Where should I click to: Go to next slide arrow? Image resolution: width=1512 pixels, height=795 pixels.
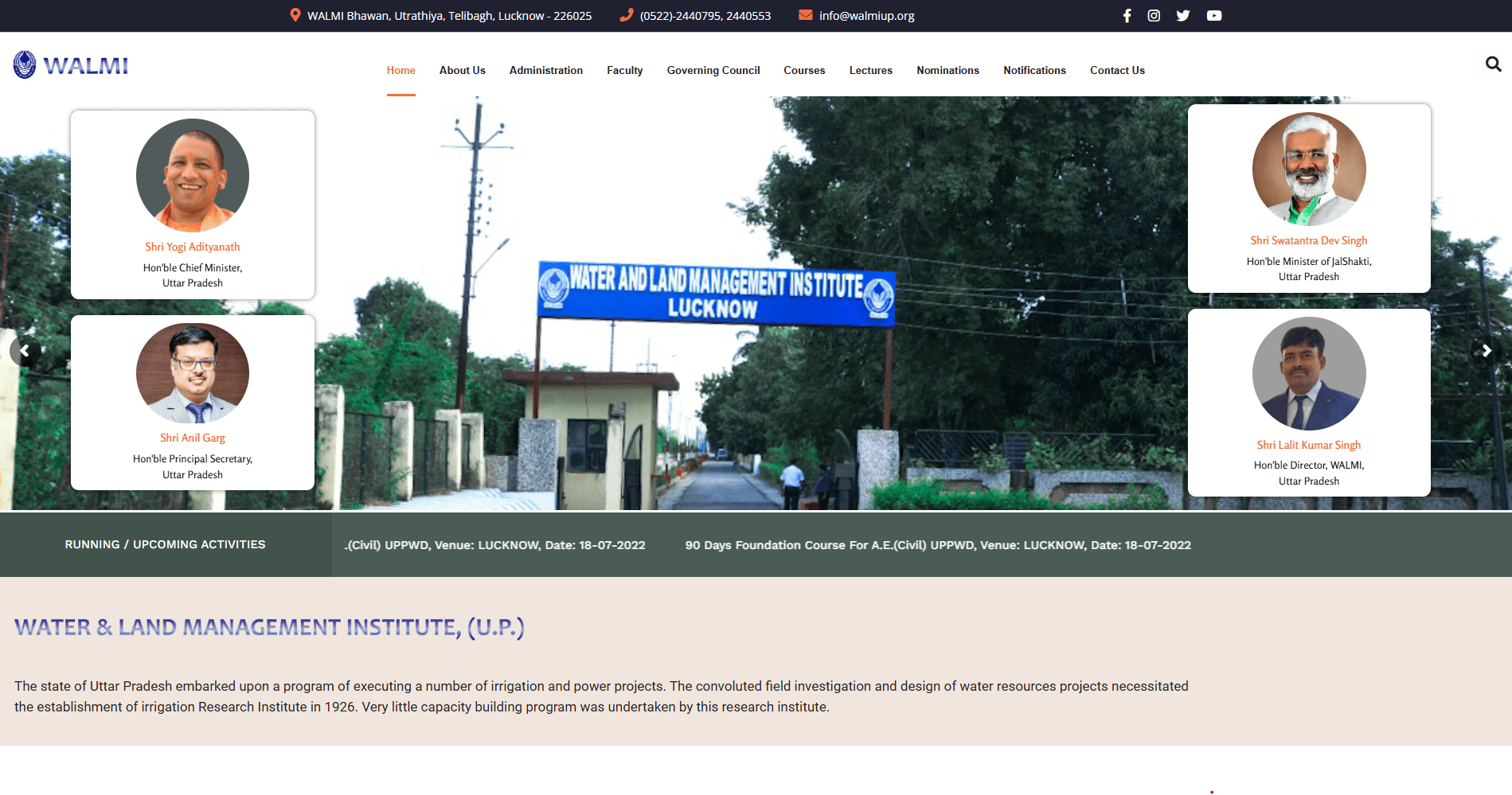pos(1487,351)
